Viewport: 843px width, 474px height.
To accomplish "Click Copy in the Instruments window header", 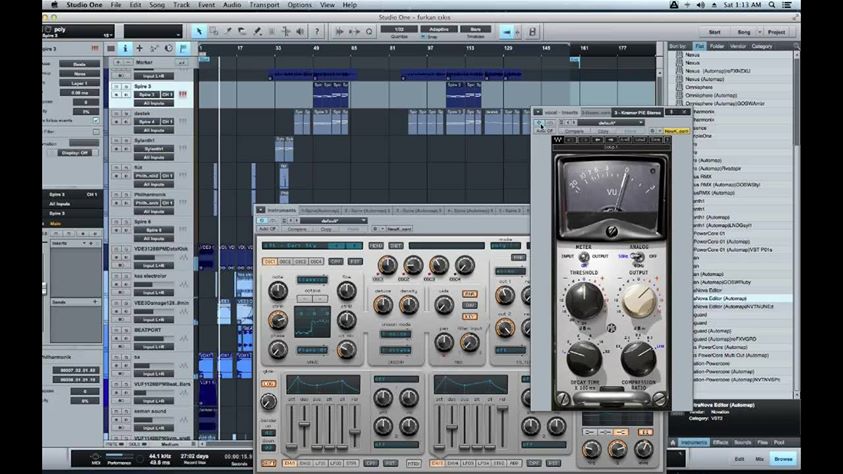I will [x=326, y=229].
